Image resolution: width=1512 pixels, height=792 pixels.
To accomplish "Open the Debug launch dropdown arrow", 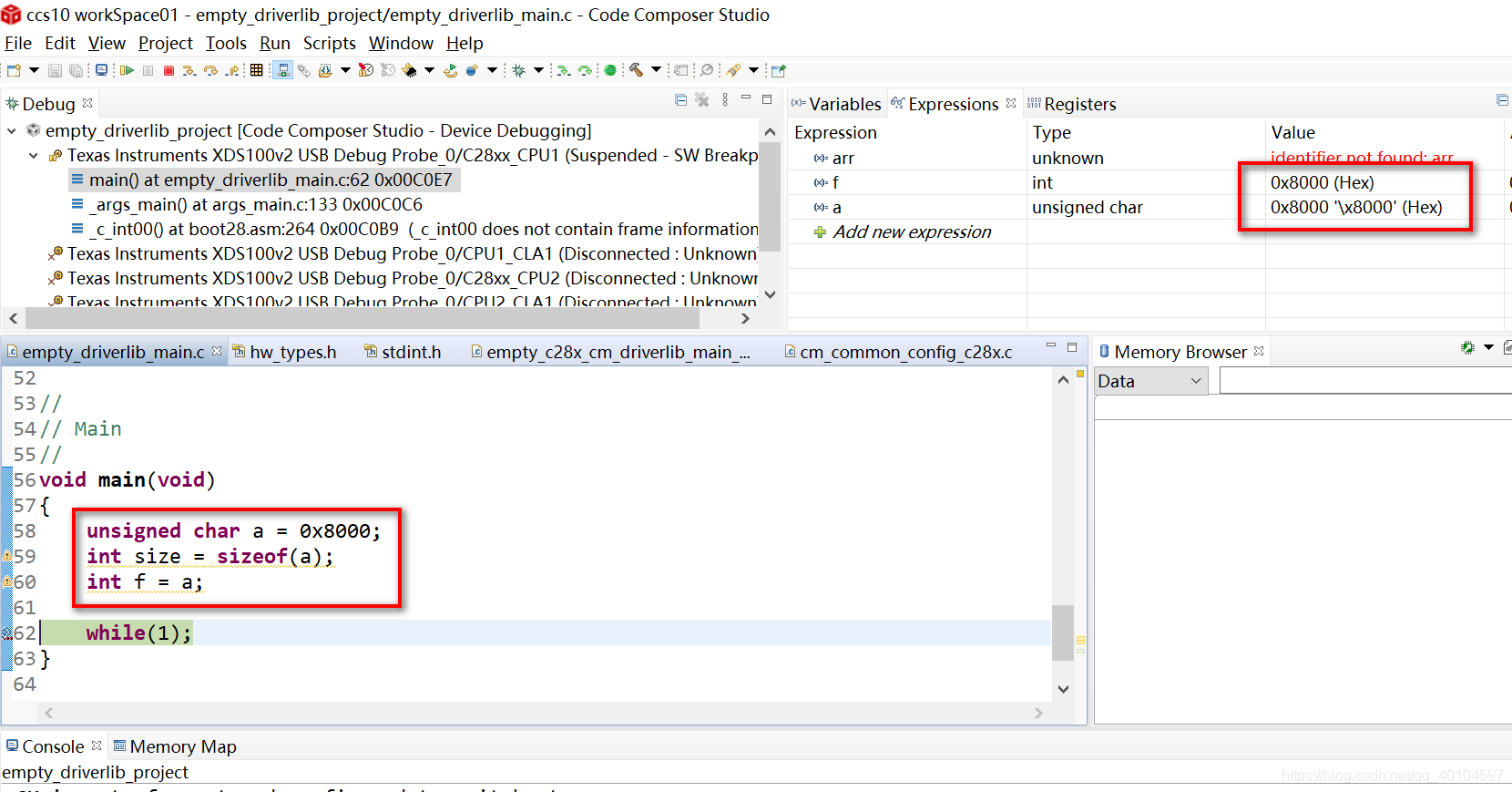I will click(538, 70).
